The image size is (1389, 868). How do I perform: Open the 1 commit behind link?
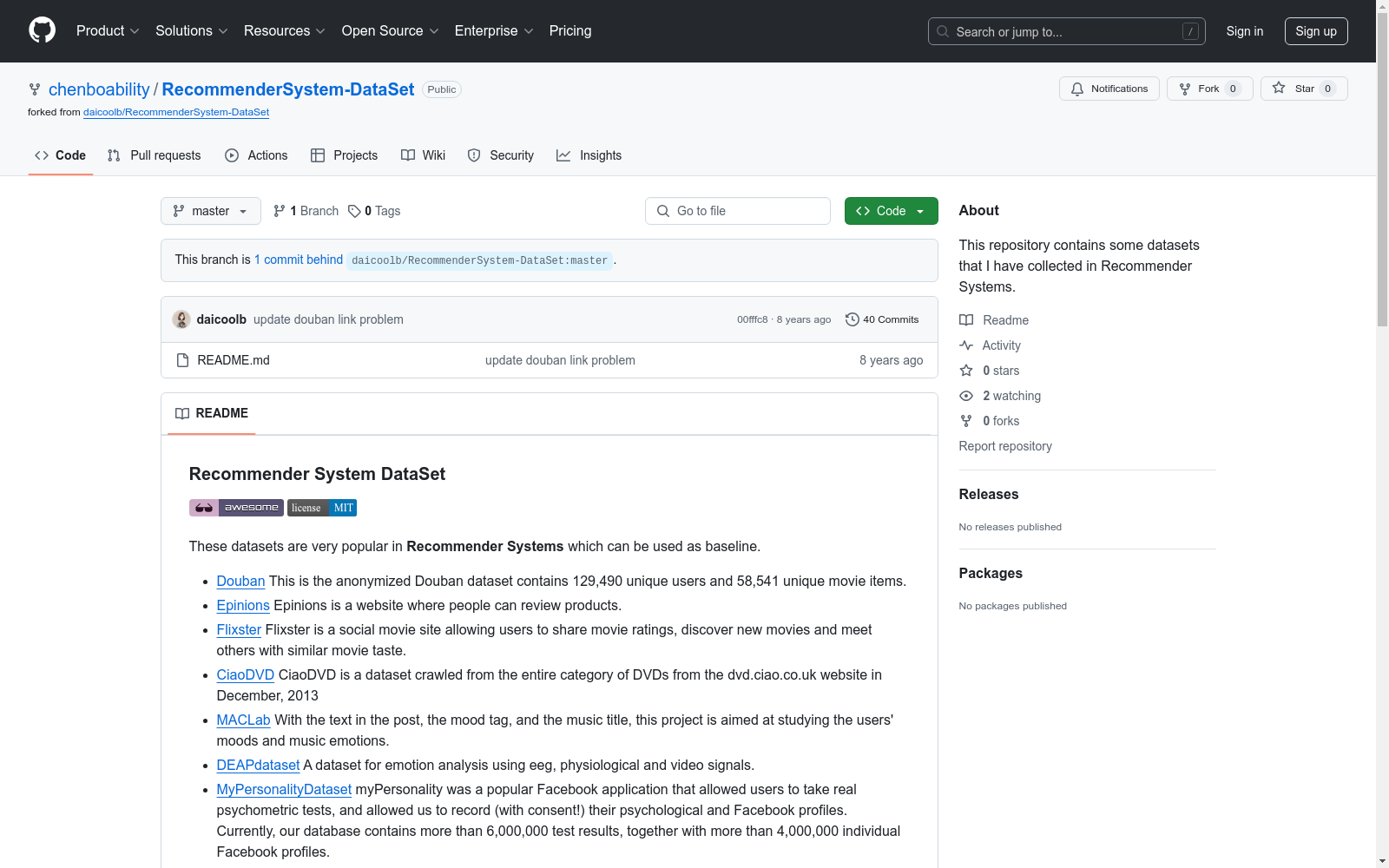click(x=299, y=260)
